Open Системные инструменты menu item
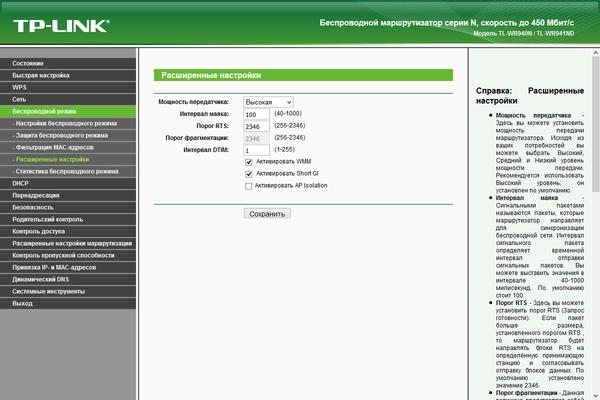 (x=68, y=291)
